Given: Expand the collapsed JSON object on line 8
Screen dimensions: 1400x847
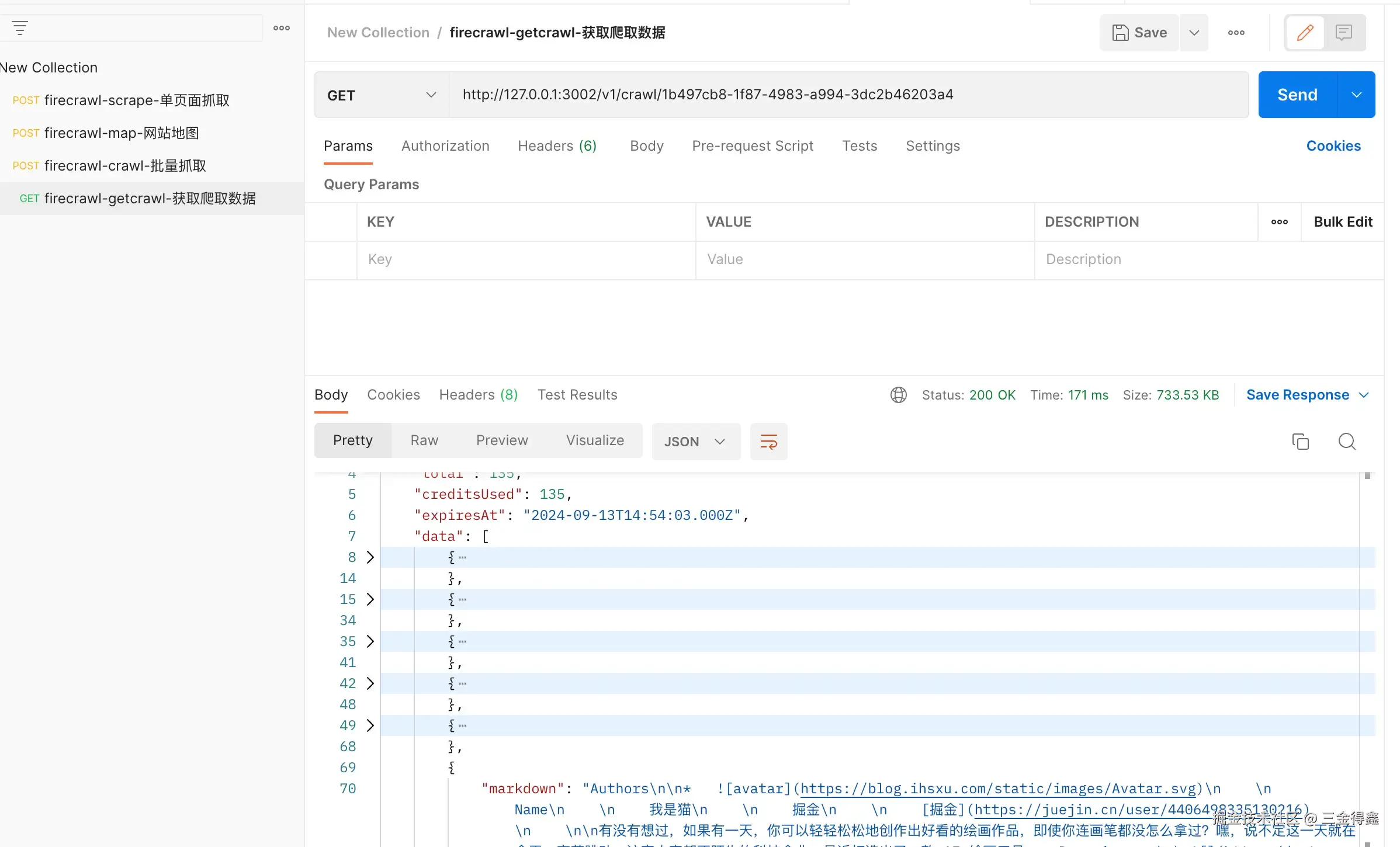Looking at the screenshot, I should click(370, 557).
